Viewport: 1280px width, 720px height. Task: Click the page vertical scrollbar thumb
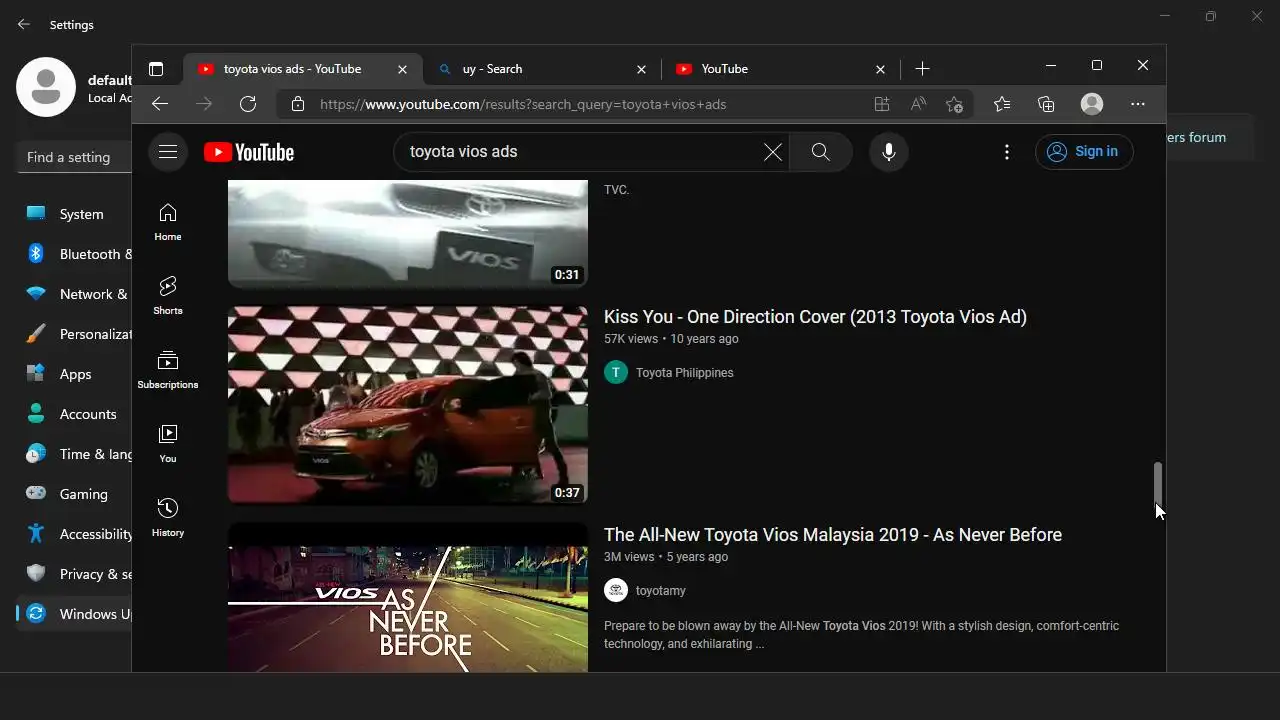1158,484
